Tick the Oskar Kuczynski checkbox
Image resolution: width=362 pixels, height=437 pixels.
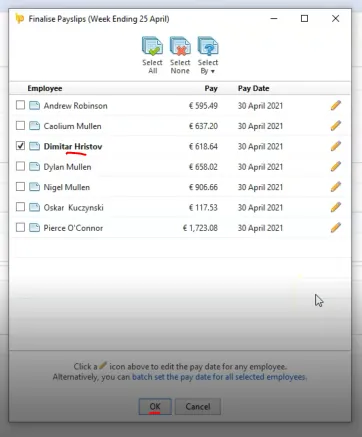(20, 207)
